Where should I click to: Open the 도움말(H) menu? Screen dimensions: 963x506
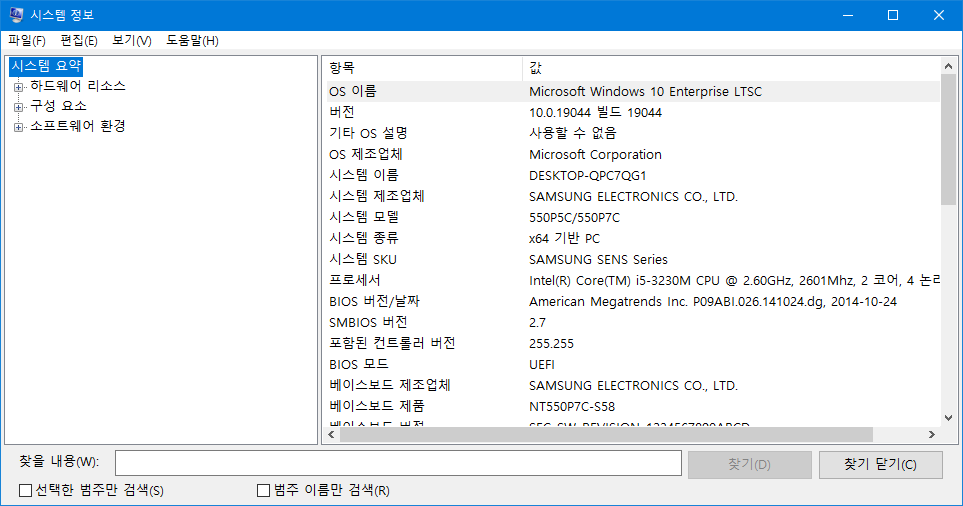[x=192, y=41]
